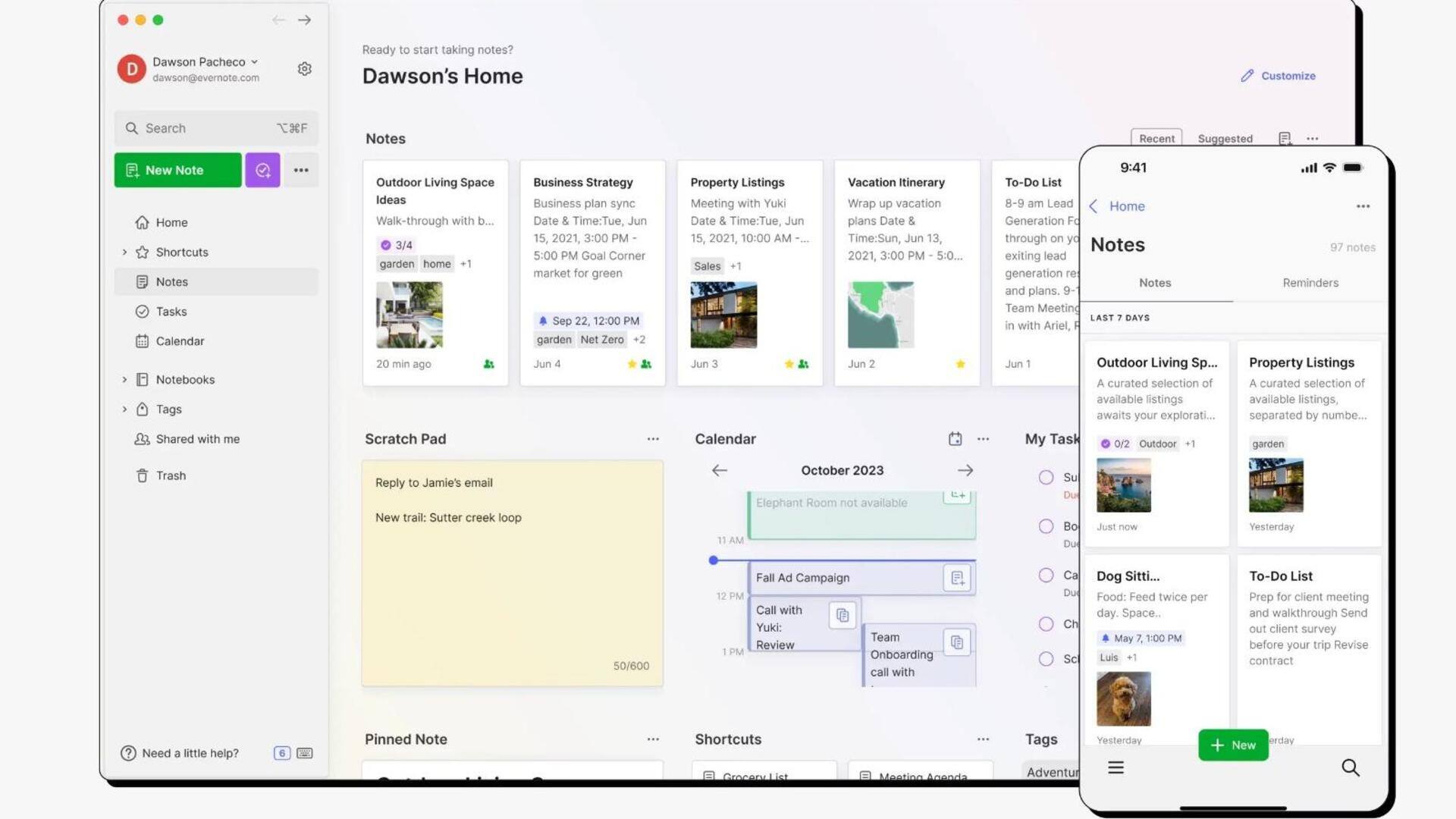Click the New Note icon to create note
The width and height of the screenshot is (1456, 819).
coord(177,169)
